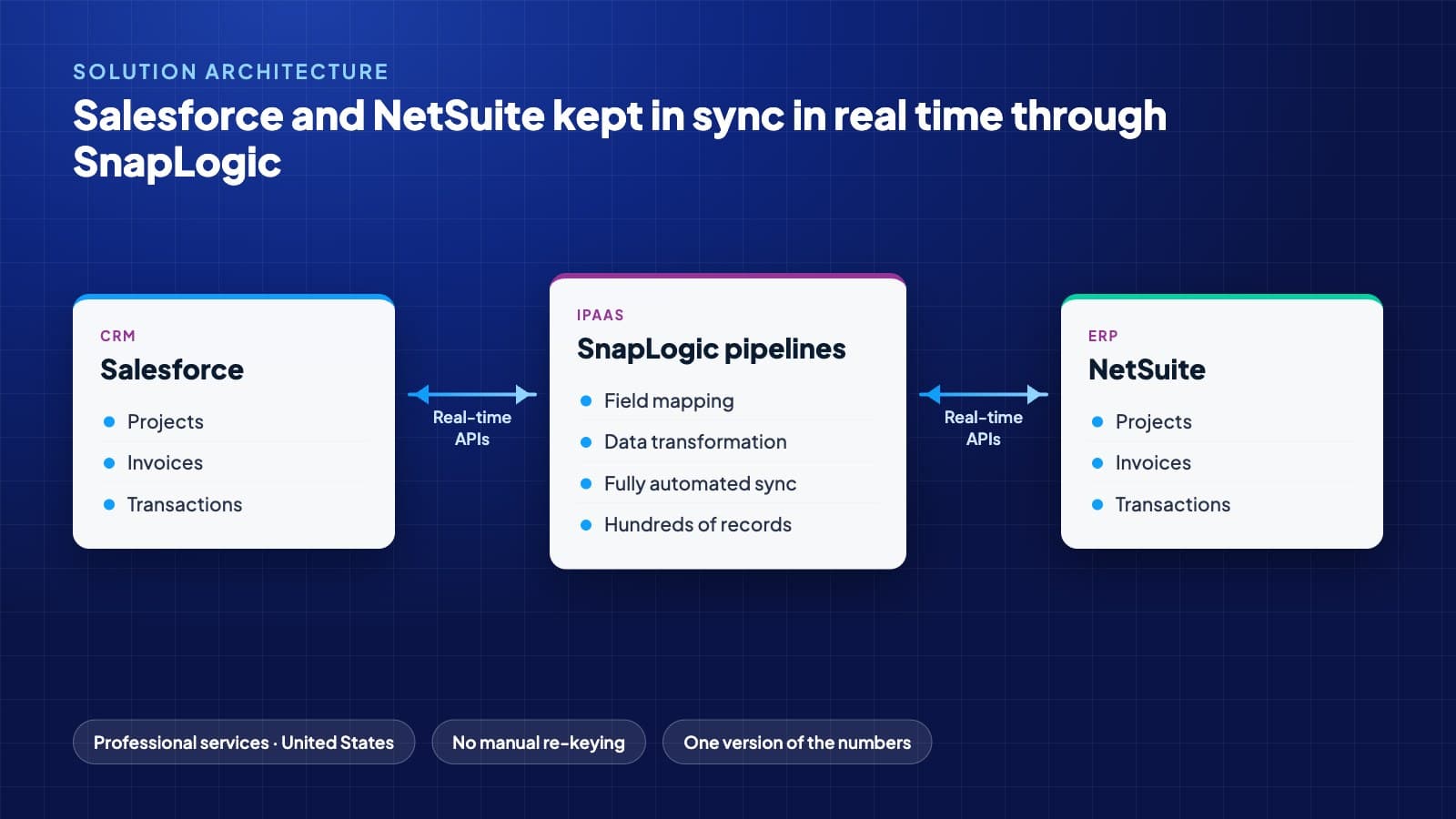Click Projects in the Salesforce card
The height and width of the screenshot is (819, 1456).
165,421
